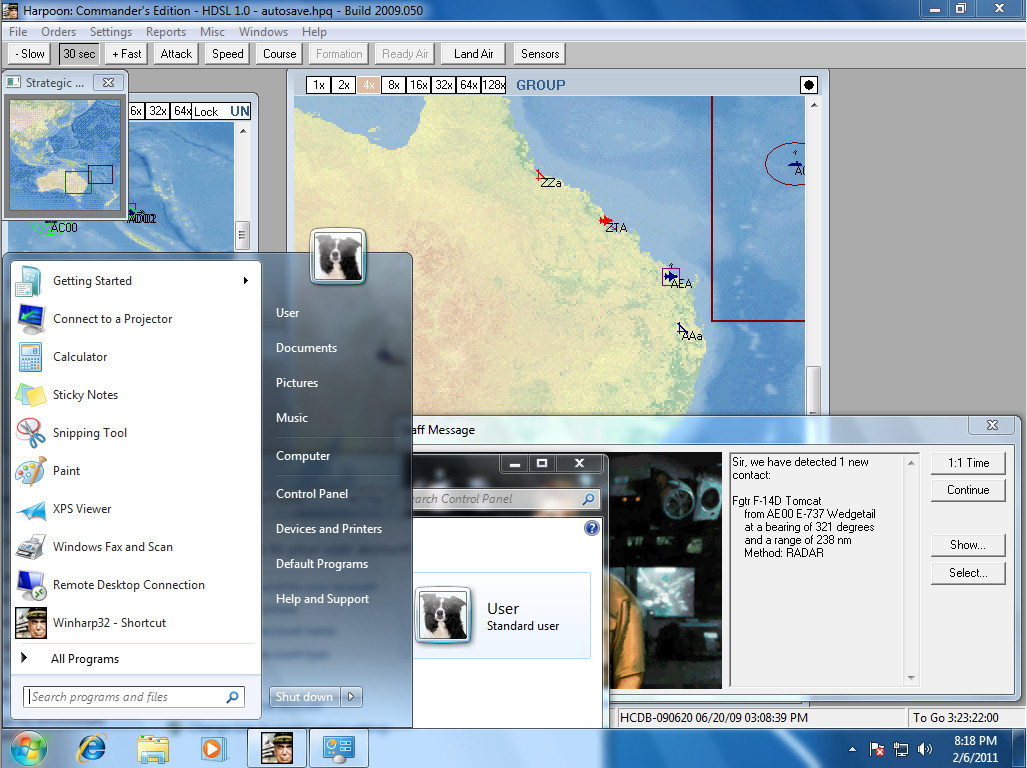Click Continue in the Staff Message
Viewport: 1027px width, 768px height.
[x=968, y=490]
